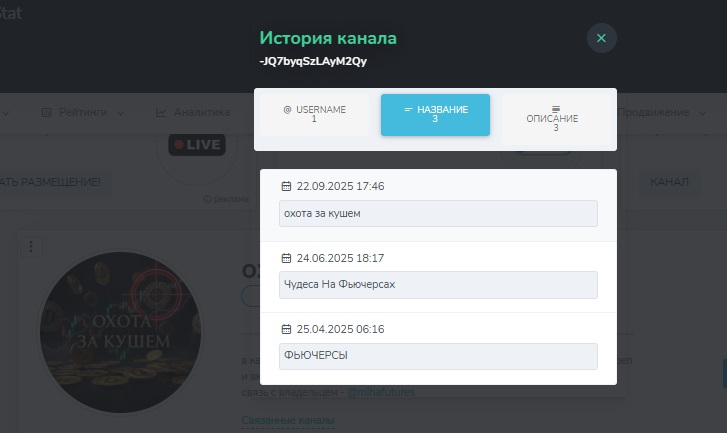Click the КАНАЛ button
727x433 pixels.
click(669, 182)
